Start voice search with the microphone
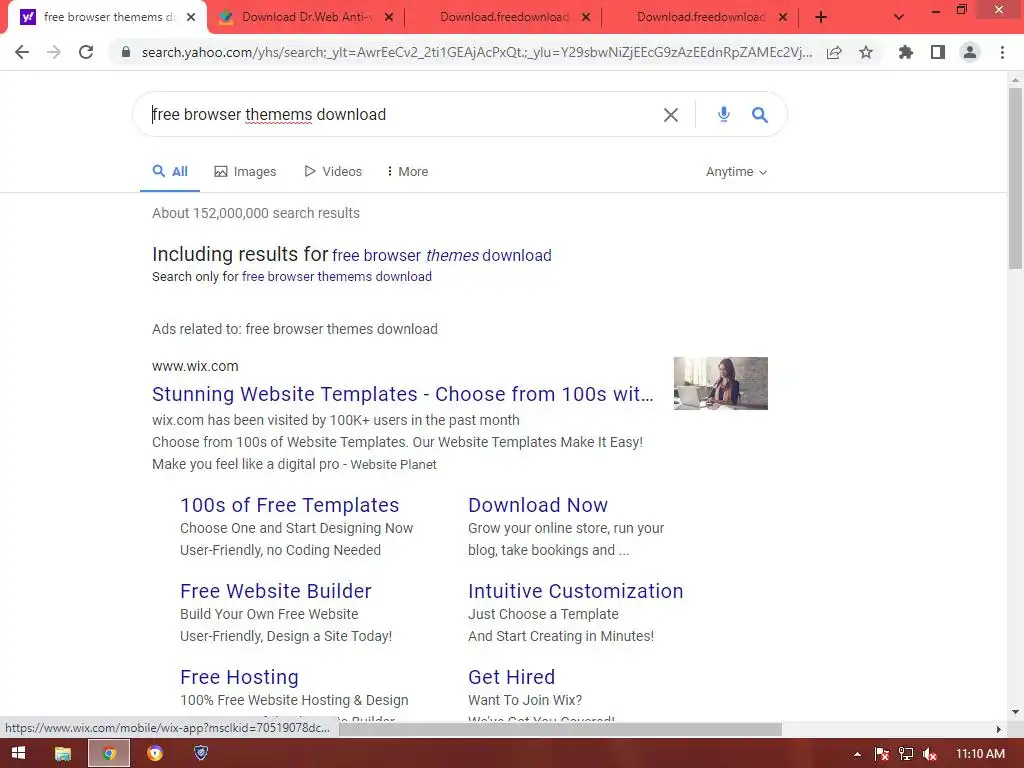The image size is (1024, 768). (724, 114)
